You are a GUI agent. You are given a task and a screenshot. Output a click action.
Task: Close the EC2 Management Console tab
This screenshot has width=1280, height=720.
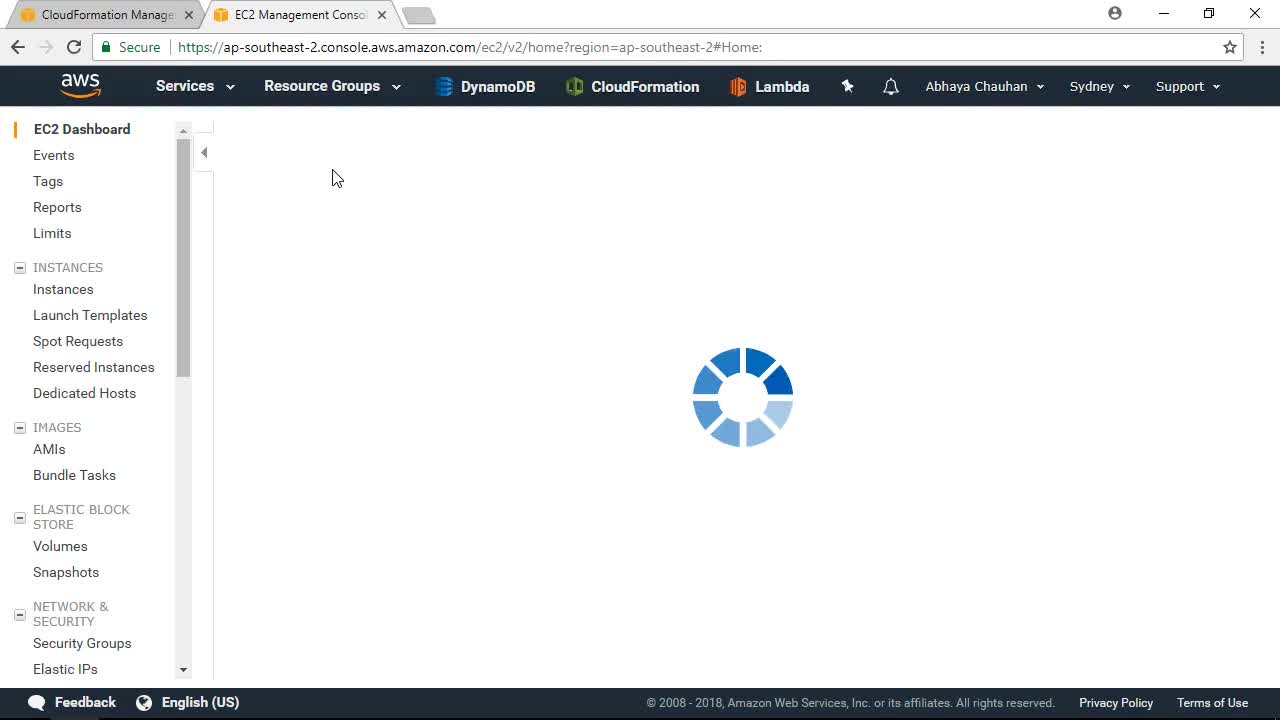pyautogui.click(x=382, y=15)
